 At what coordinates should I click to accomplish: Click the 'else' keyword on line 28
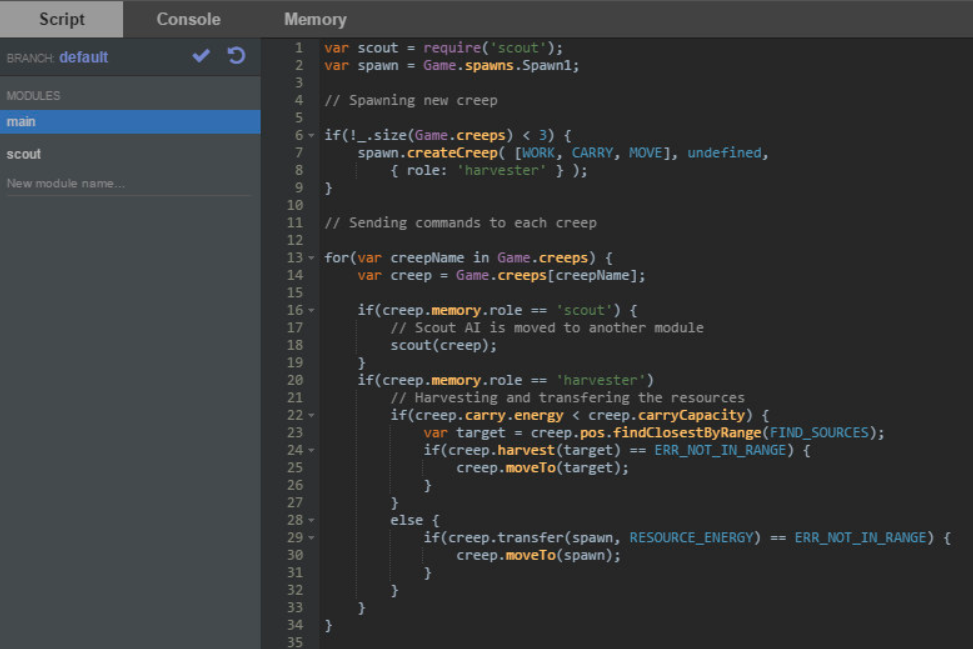[406, 520]
